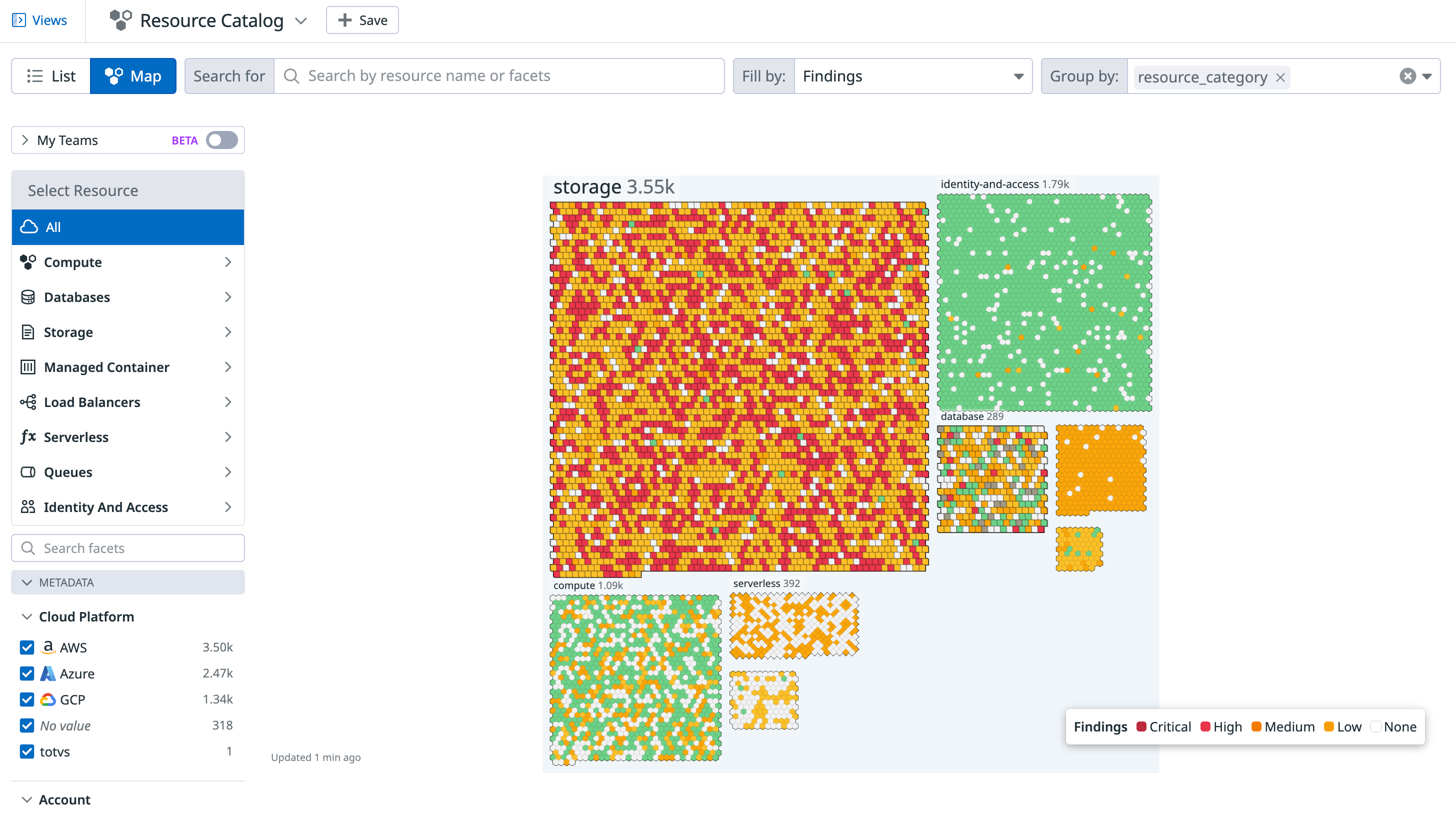Open the Findings fill-by dropdown
Screen dimensions: 1456x819
pos(1018,75)
